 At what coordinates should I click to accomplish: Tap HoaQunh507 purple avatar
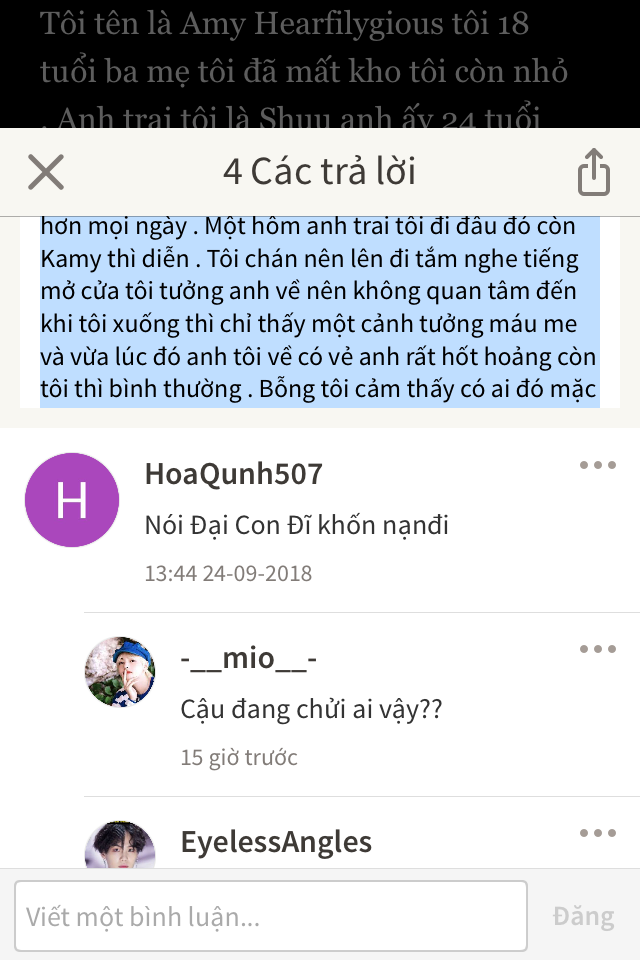72,500
